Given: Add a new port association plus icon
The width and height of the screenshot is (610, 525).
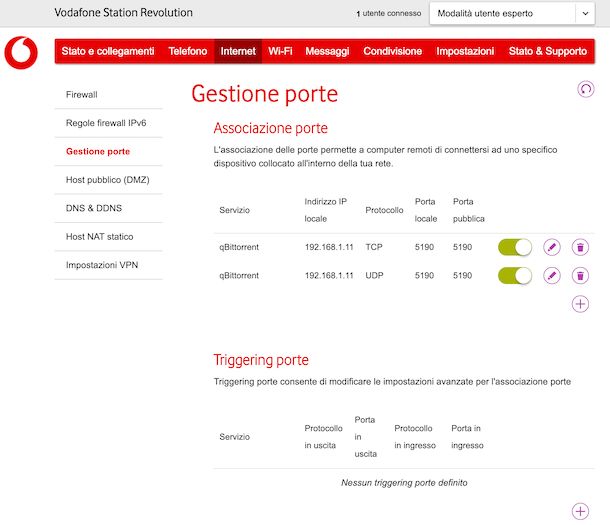Looking at the screenshot, I should [x=580, y=304].
